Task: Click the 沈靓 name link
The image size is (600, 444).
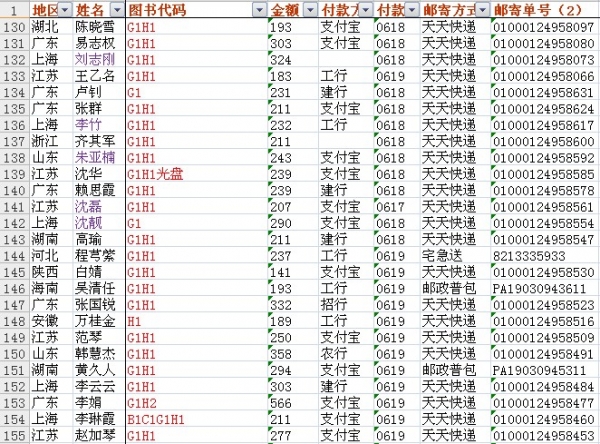Action: tap(88, 222)
